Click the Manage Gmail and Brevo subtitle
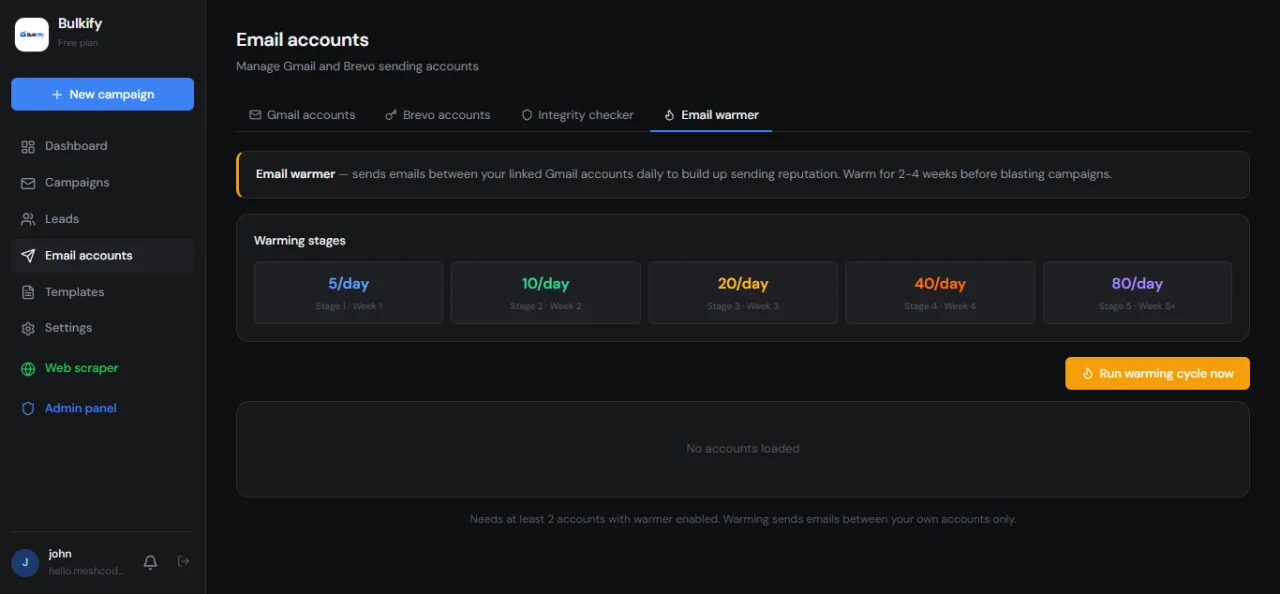Screen dimensions: 1280x594 [357, 67]
